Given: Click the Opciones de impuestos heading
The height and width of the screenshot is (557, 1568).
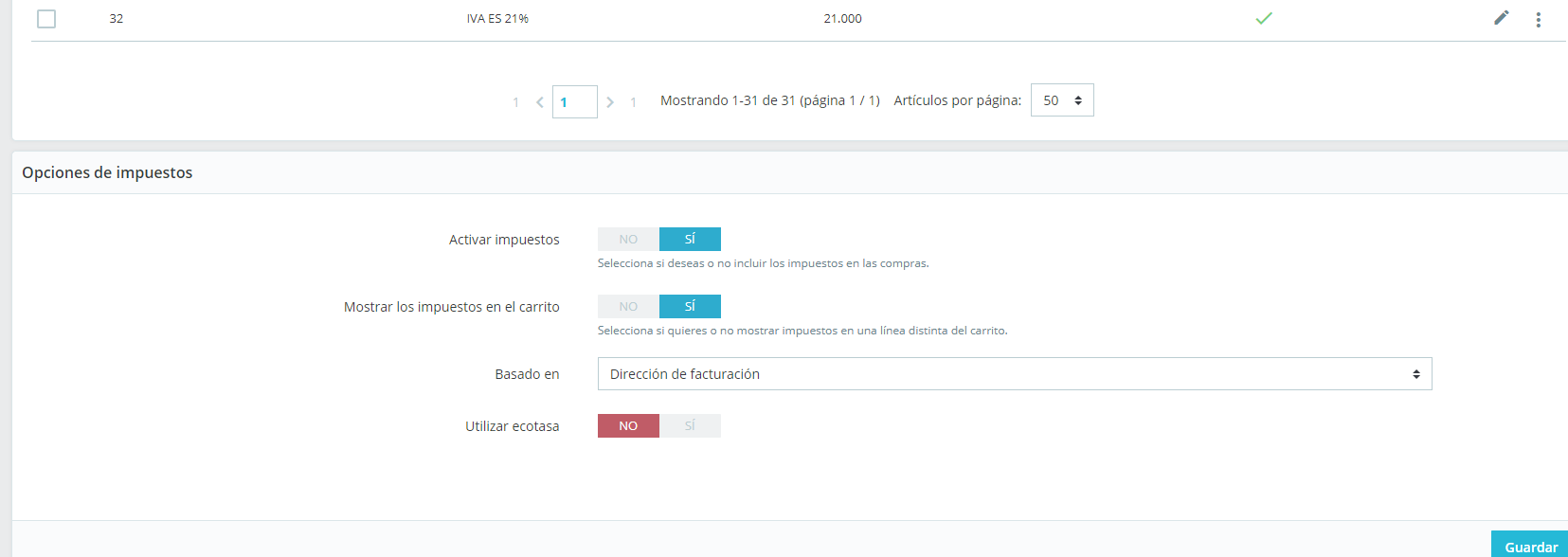Looking at the screenshot, I should pyautogui.click(x=107, y=172).
